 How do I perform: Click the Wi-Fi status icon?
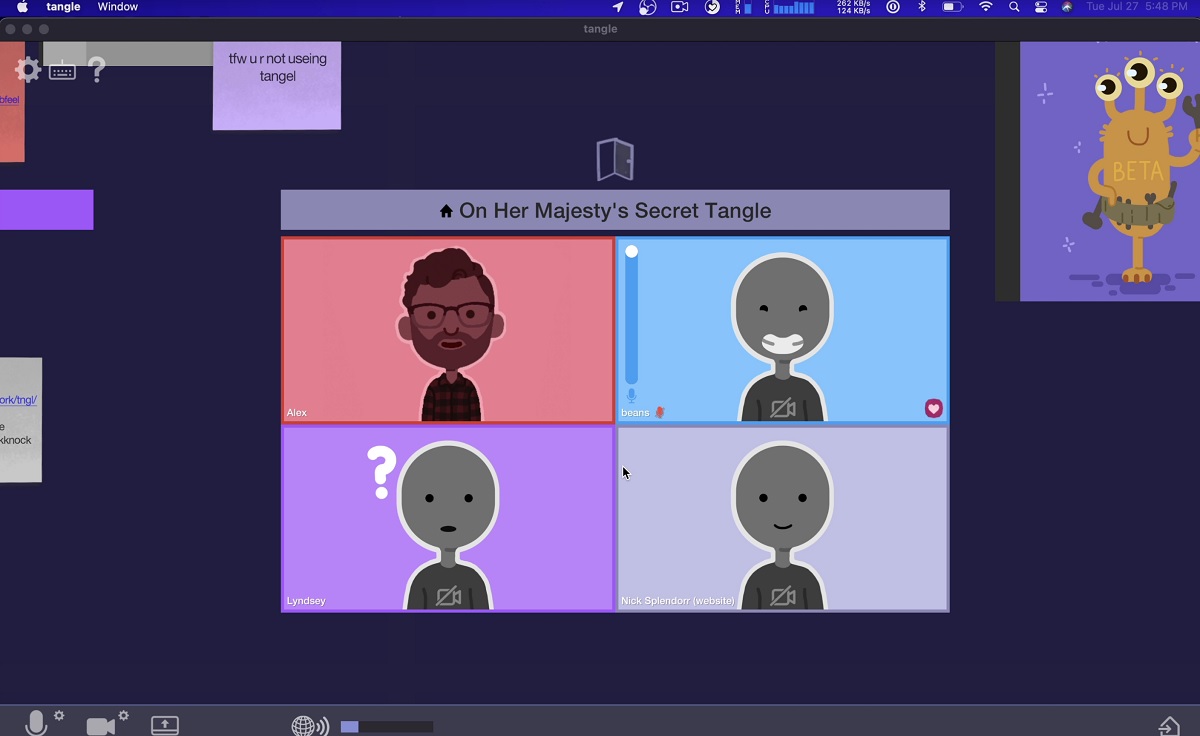(986, 7)
